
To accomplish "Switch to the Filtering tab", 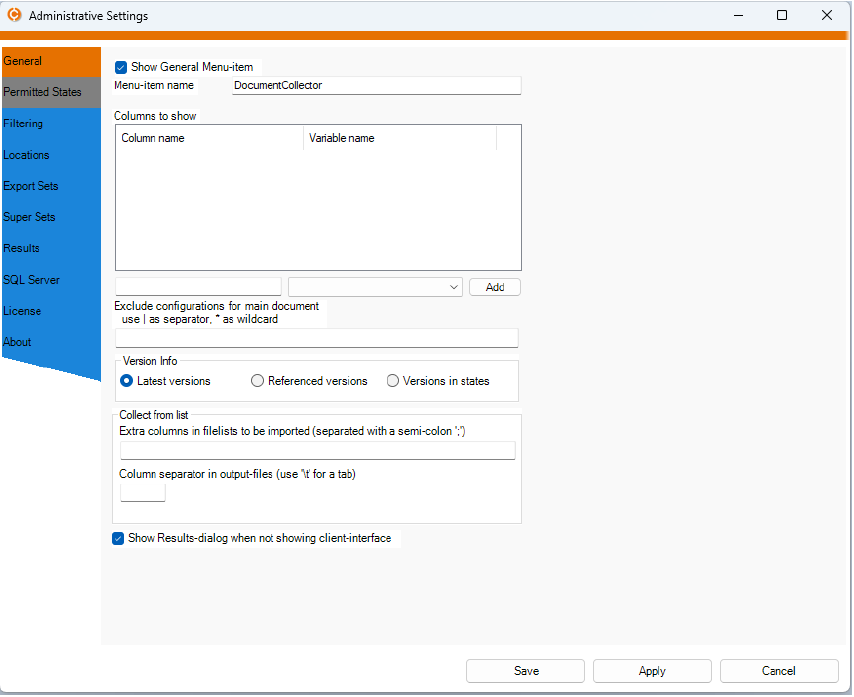I will click(23, 124).
